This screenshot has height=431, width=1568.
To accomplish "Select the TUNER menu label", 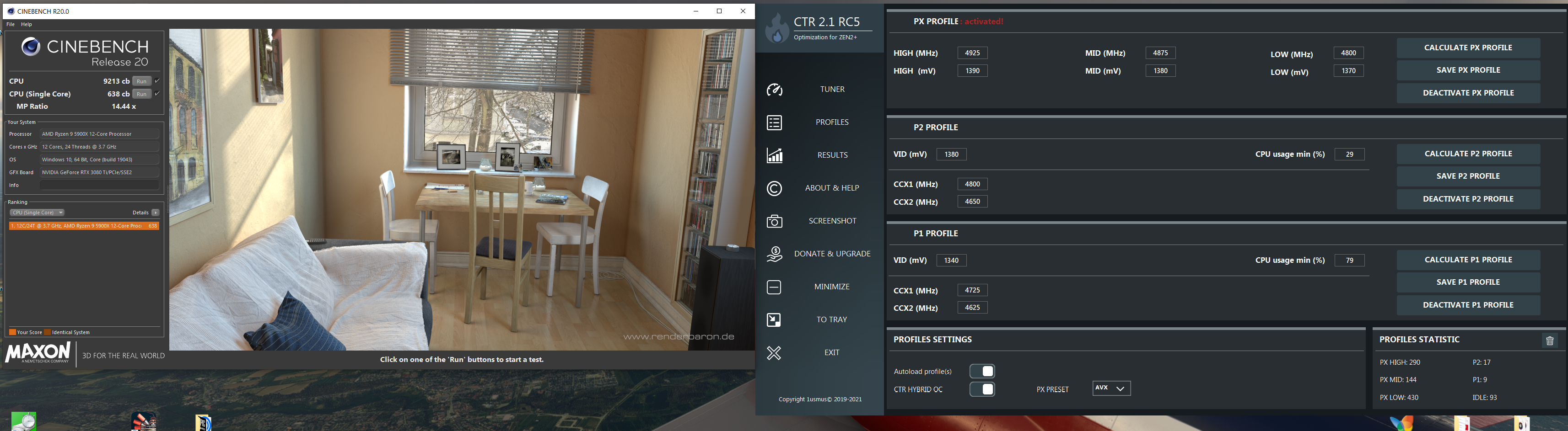I will pyautogui.click(x=832, y=90).
